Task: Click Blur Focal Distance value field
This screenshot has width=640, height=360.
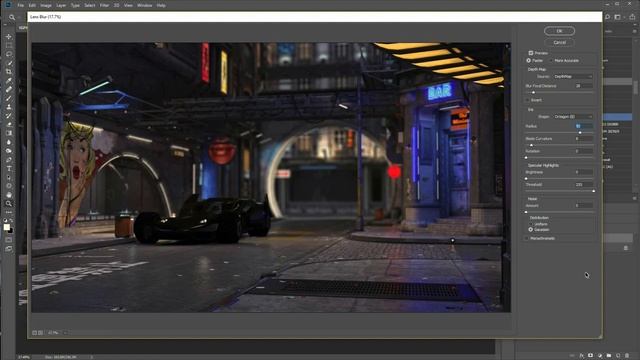Action: point(584,86)
